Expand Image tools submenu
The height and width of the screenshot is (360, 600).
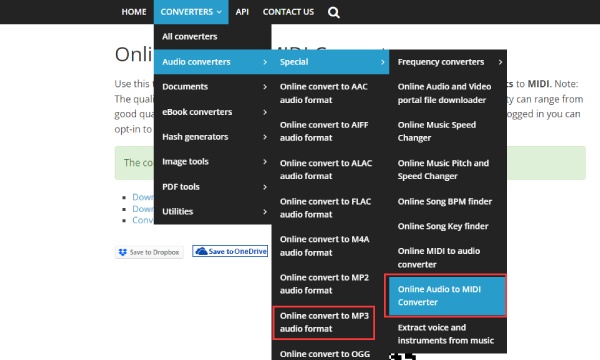212,161
